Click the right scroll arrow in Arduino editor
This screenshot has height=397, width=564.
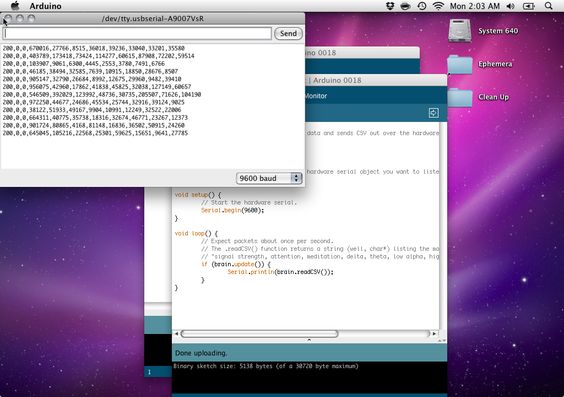[434, 334]
